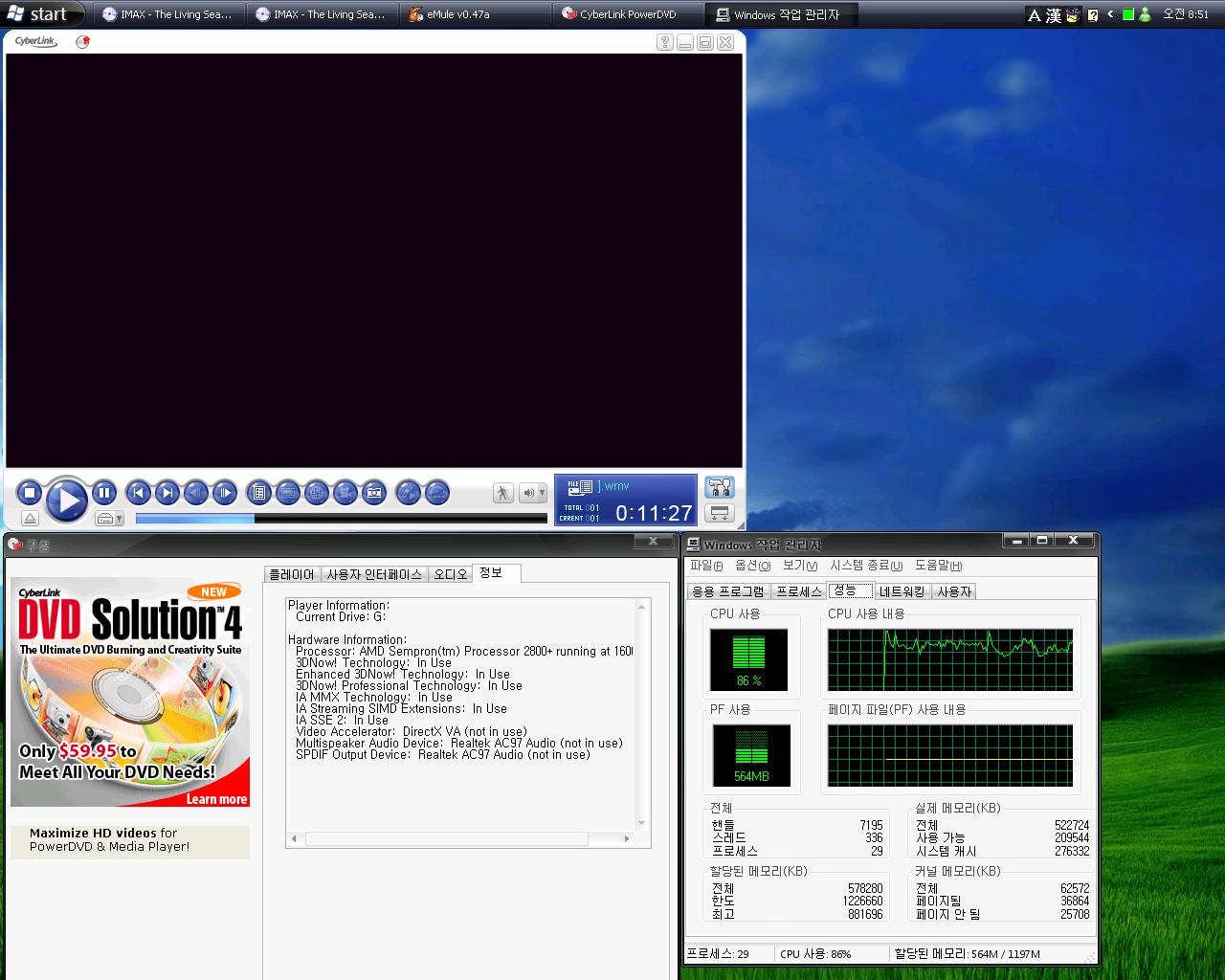Open Windows 작업 관리자 taskbar button
This screenshot has width=1225, height=980.
pos(781,14)
